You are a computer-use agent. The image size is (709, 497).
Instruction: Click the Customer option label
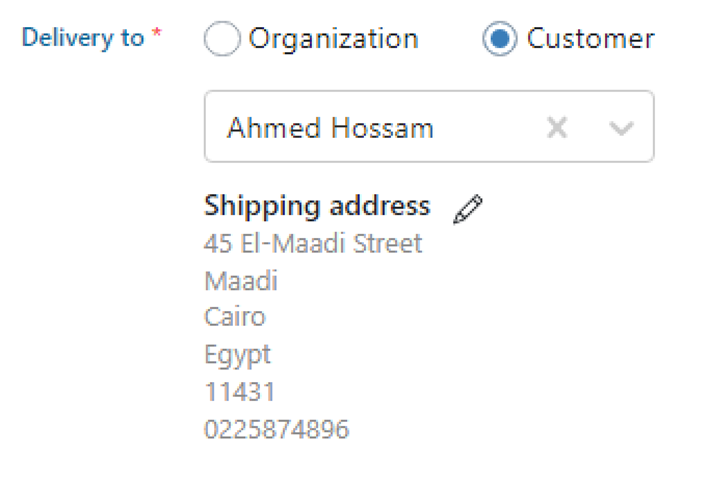(x=590, y=40)
